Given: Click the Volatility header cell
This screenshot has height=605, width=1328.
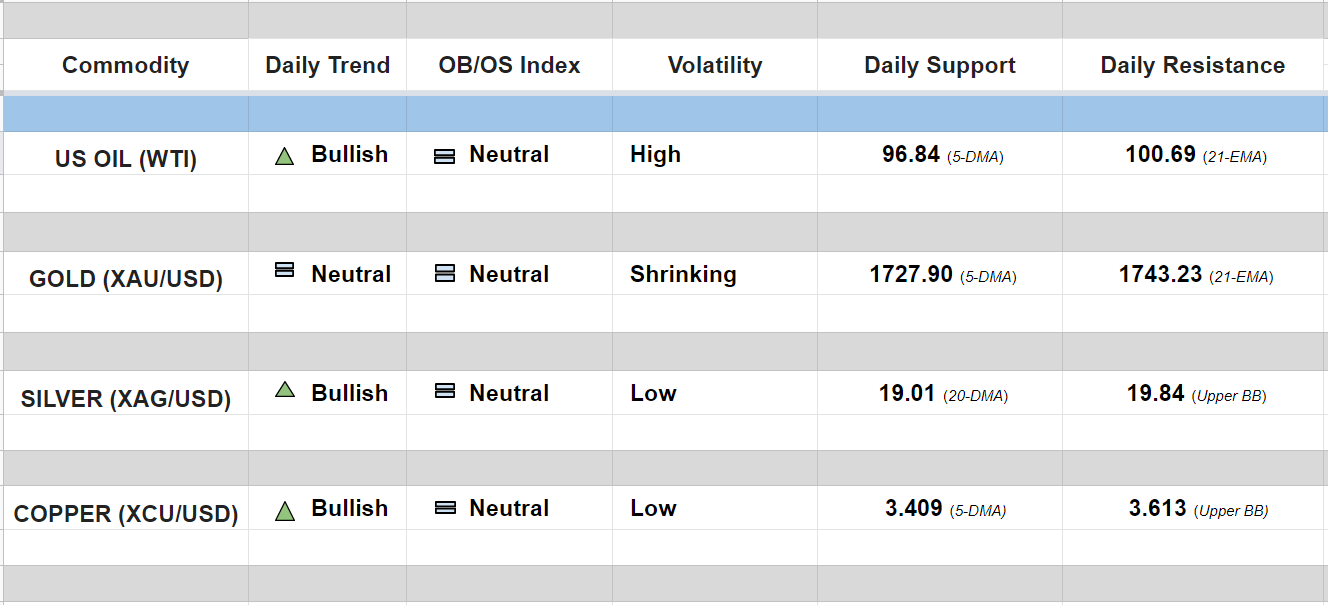Looking at the screenshot, I should tap(714, 66).
